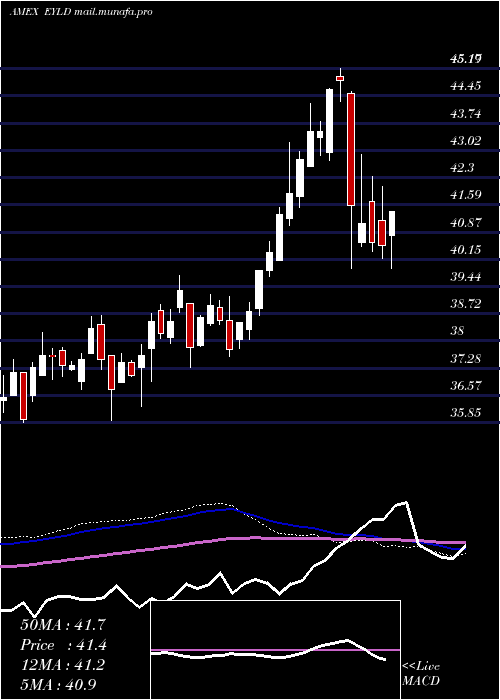
Task: Click the 45.17 price axis label
Action: [x=465, y=58]
